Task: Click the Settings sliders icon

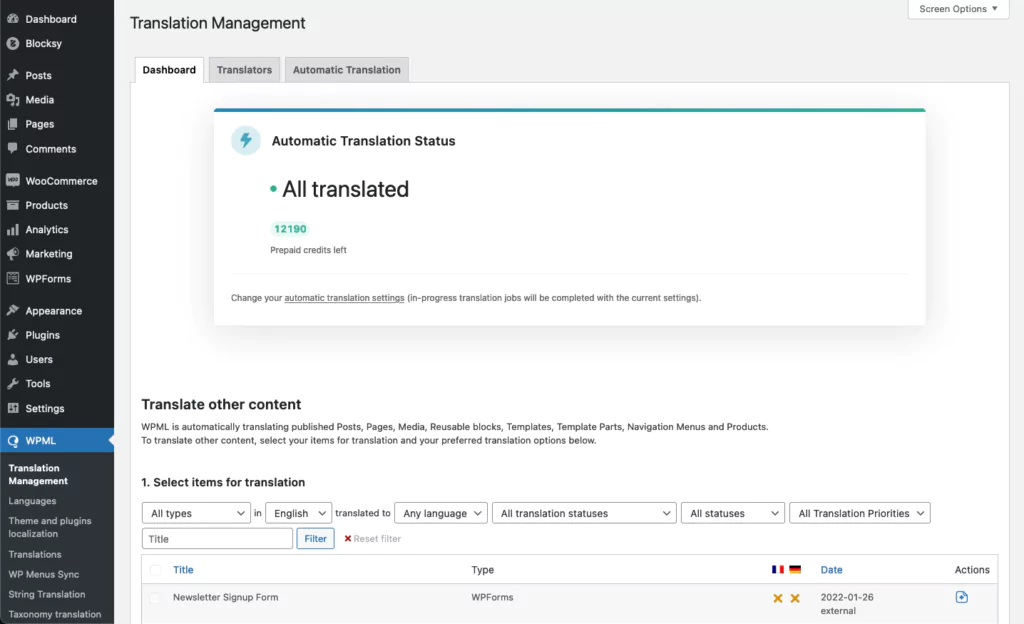Action: [12, 408]
